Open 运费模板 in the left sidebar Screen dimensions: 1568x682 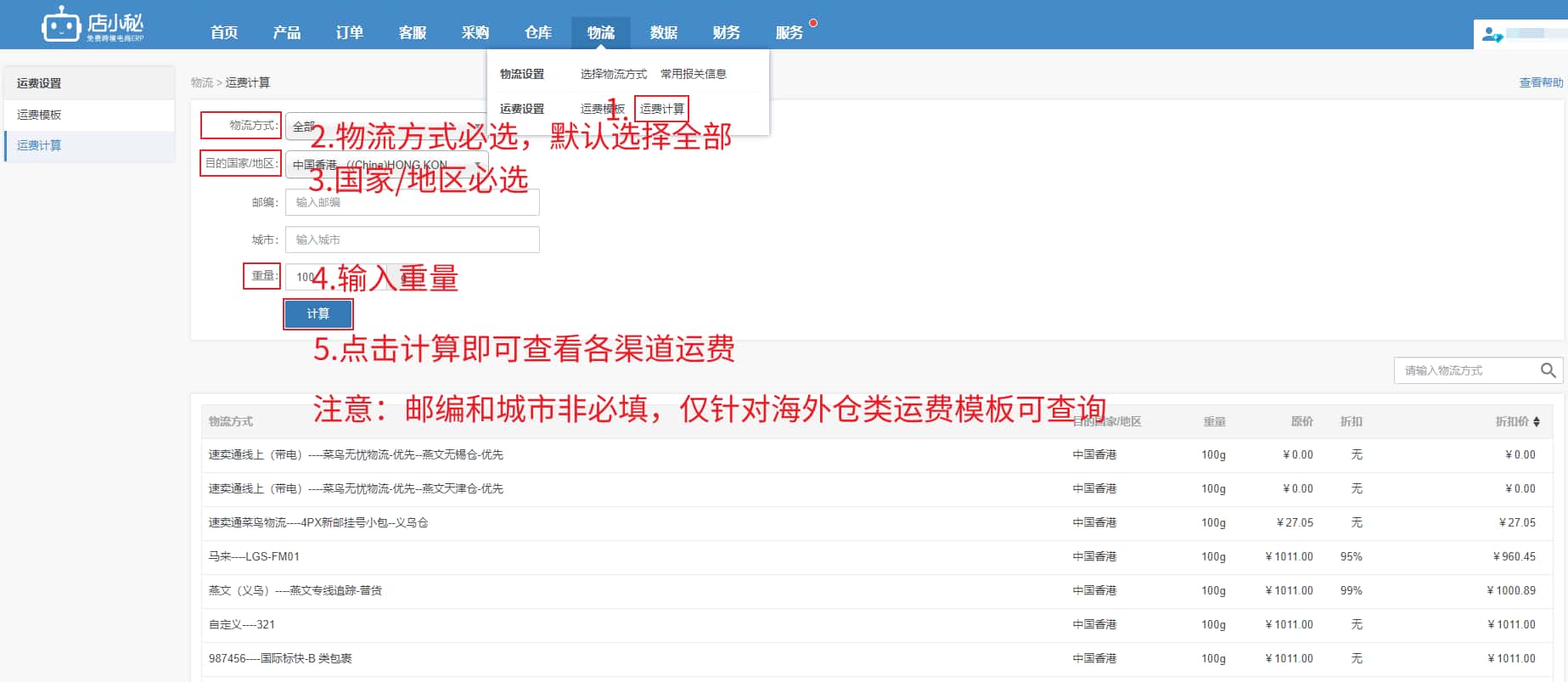(39, 115)
